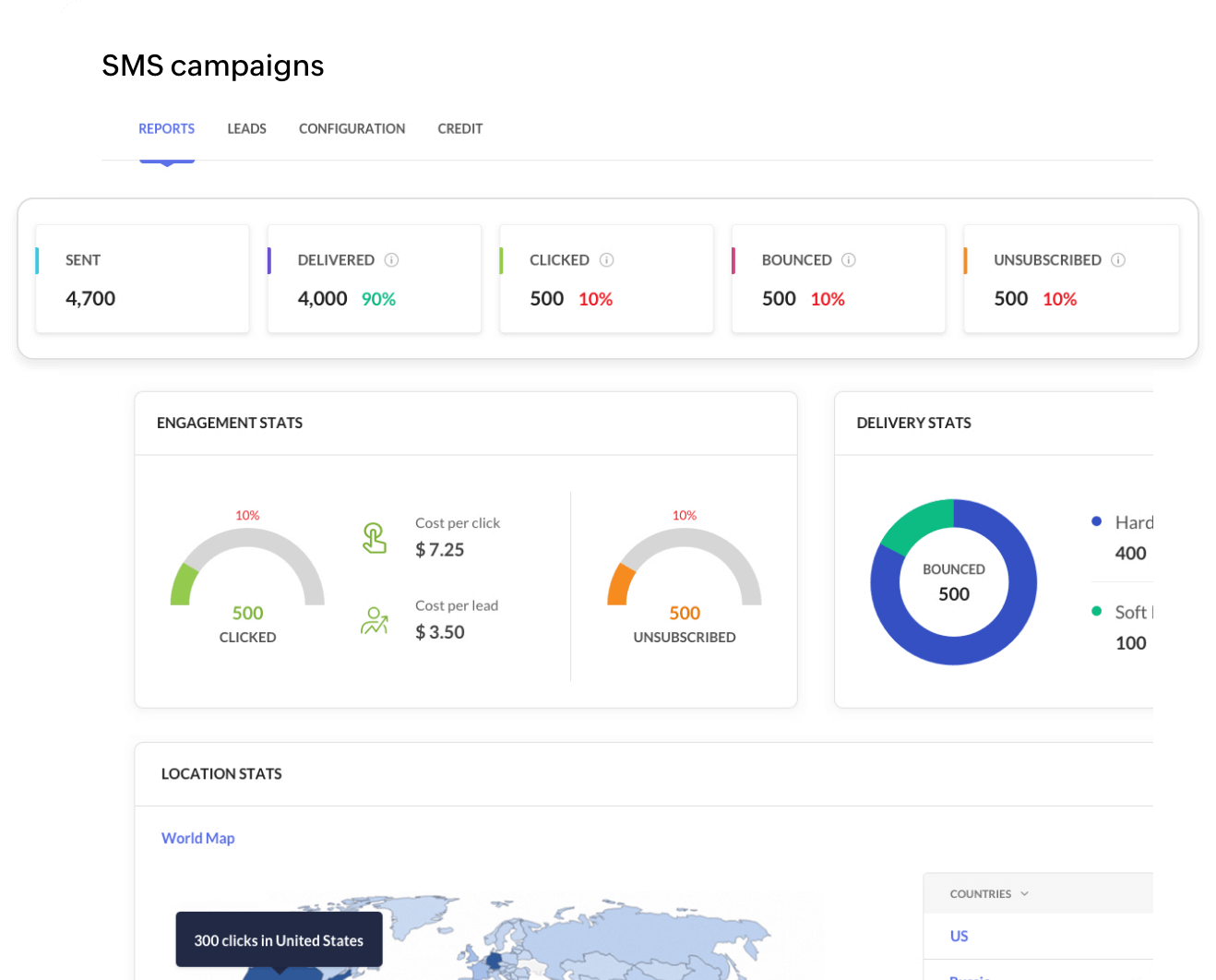1216x980 pixels.
Task: Open the World Map view
Action: (197, 838)
